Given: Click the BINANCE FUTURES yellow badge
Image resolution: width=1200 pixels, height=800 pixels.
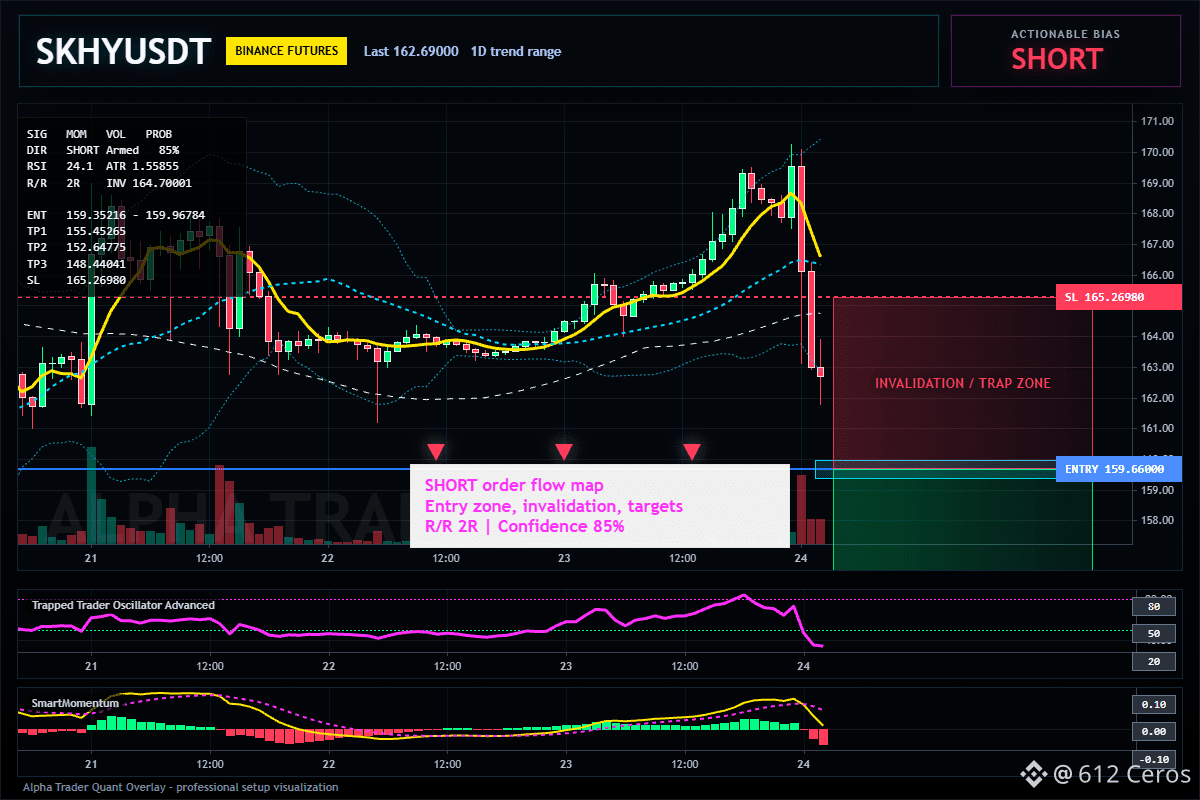Looking at the screenshot, I should 287,50.
